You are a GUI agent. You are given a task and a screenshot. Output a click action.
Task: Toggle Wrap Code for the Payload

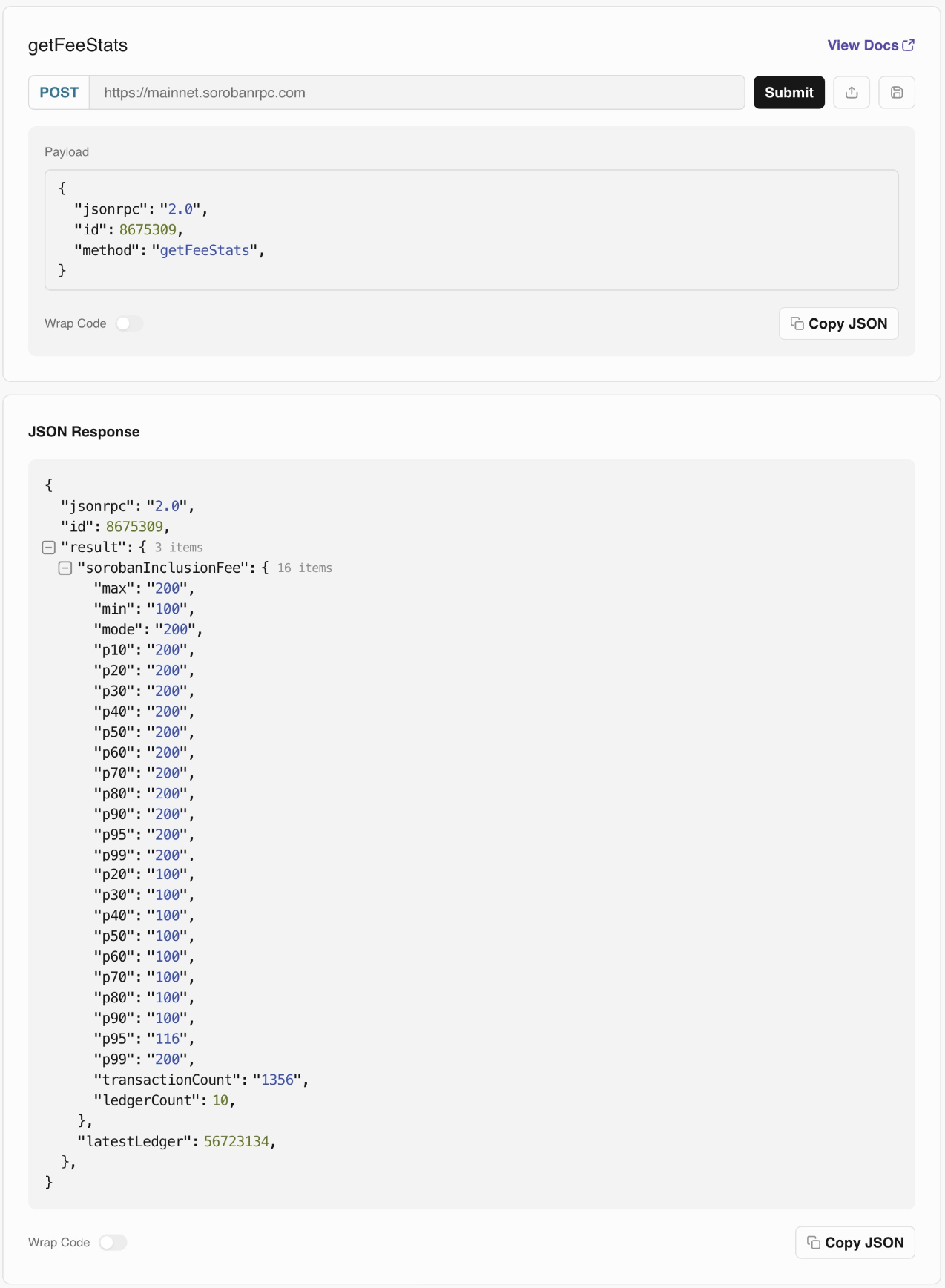(129, 323)
